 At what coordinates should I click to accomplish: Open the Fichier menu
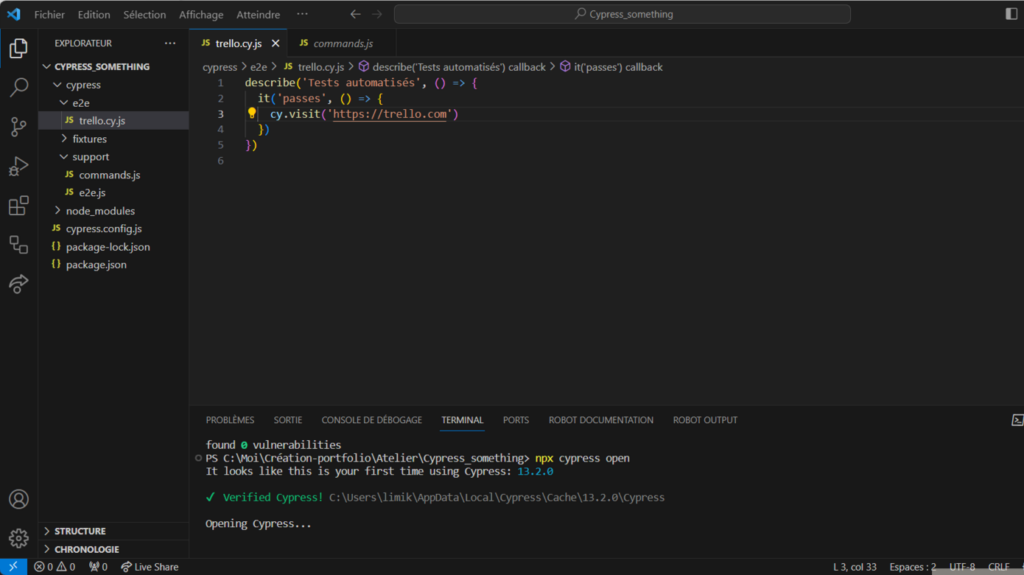(49, 15)
